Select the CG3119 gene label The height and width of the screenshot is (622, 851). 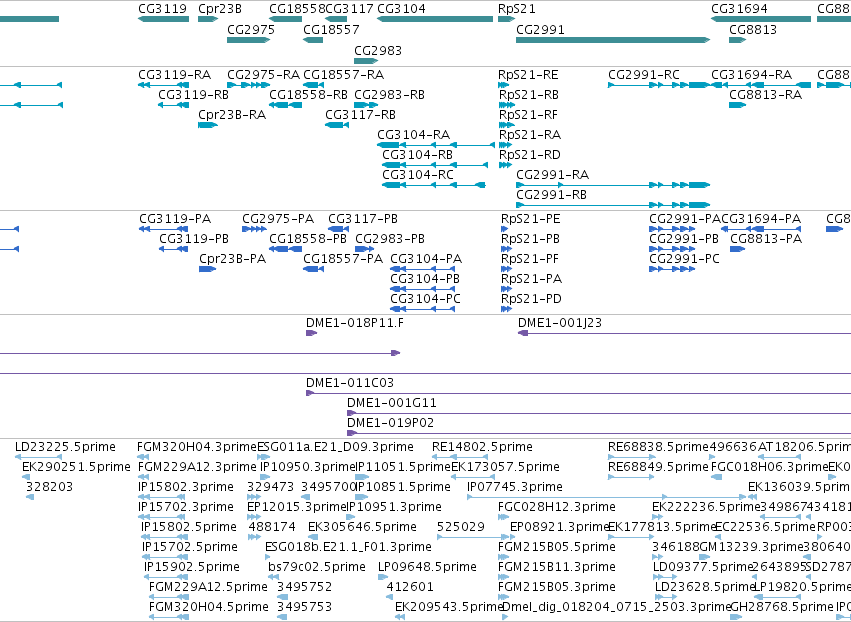pos(162,9)
